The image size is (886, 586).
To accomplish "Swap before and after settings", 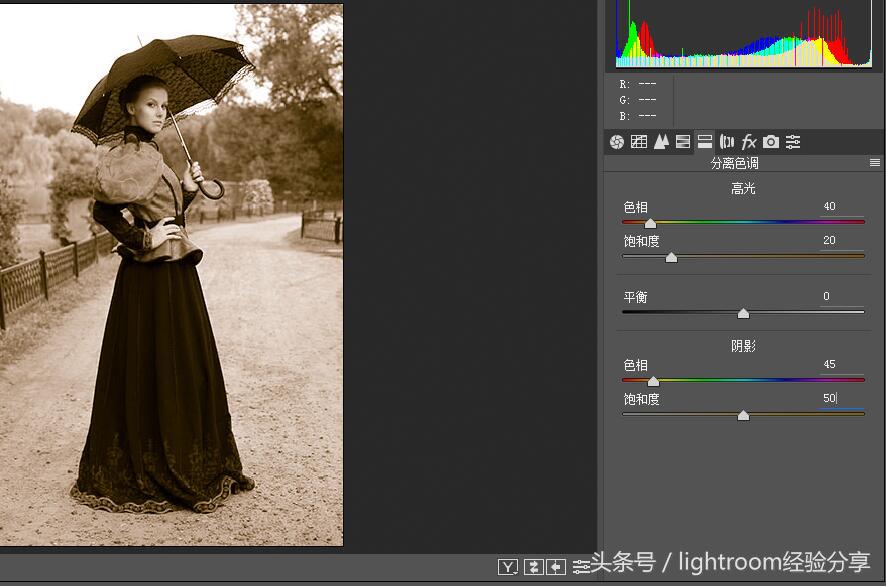I will (x=534, y=567).
